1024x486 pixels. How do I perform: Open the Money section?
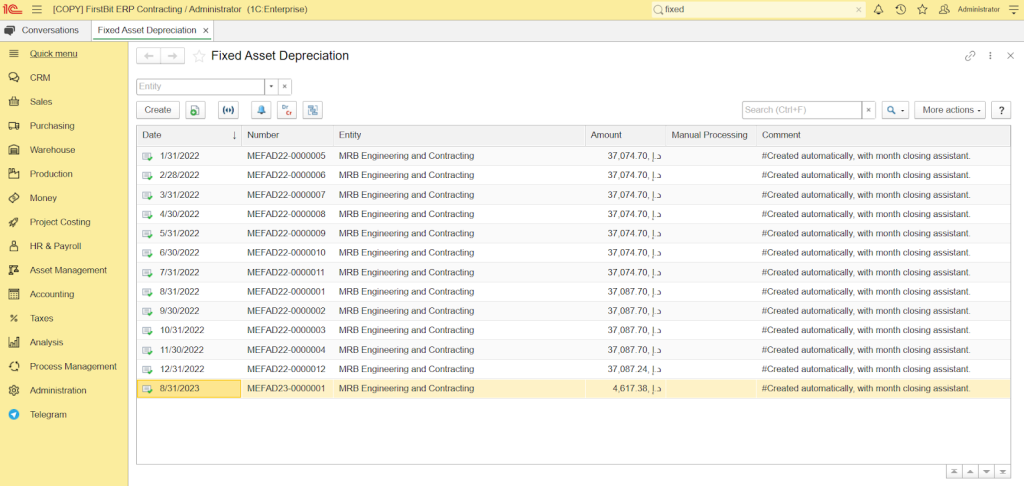coord(43,198)
